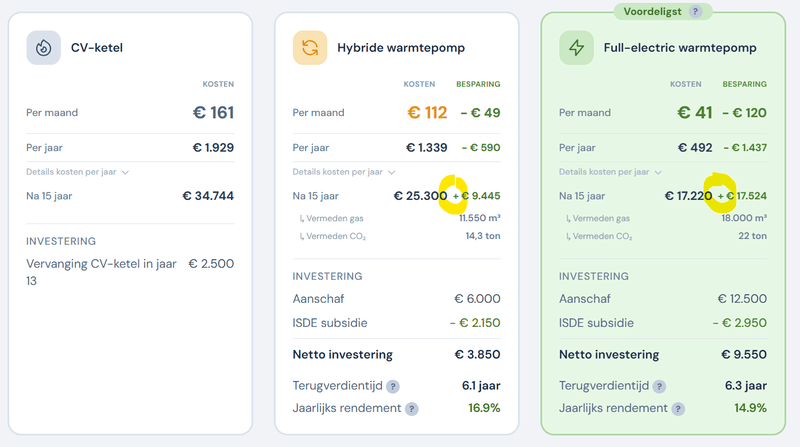Click the ISDE subsidie amount € 2.950

click(x=739, y=322)
